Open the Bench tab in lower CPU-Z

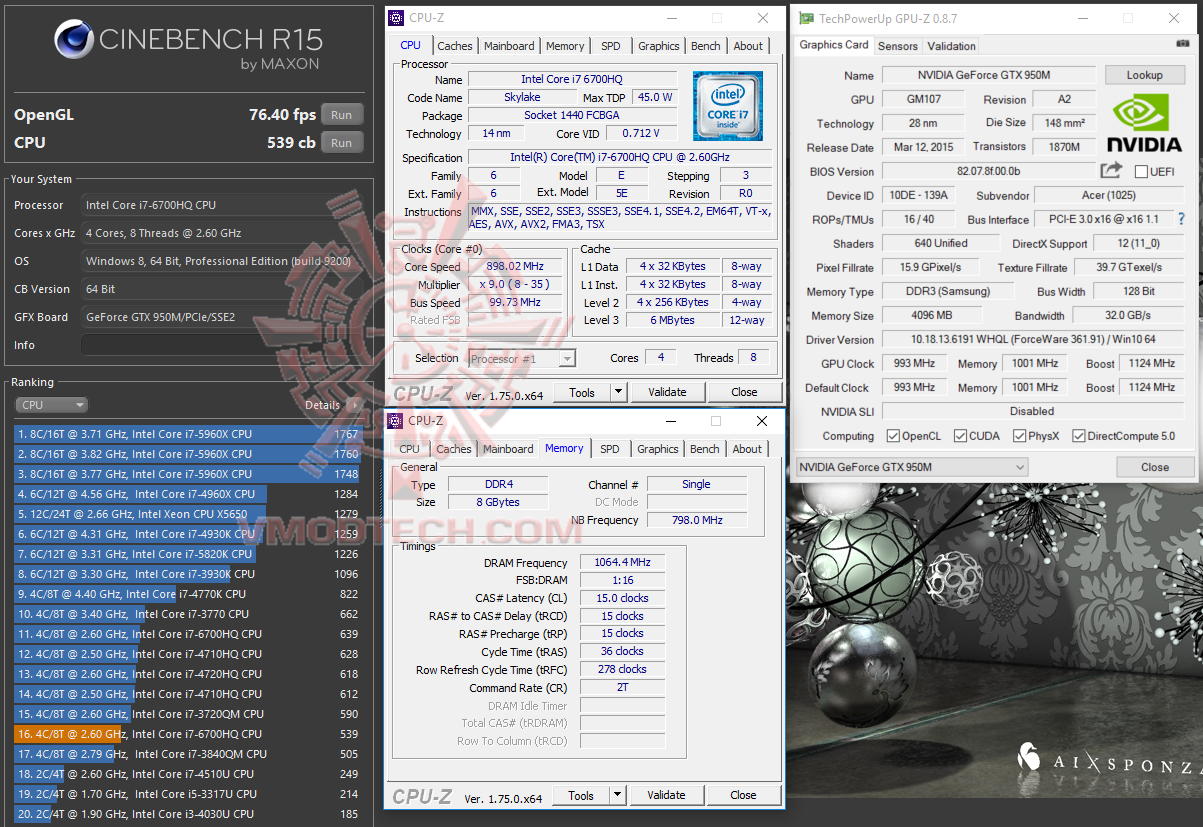click(705, 449)
